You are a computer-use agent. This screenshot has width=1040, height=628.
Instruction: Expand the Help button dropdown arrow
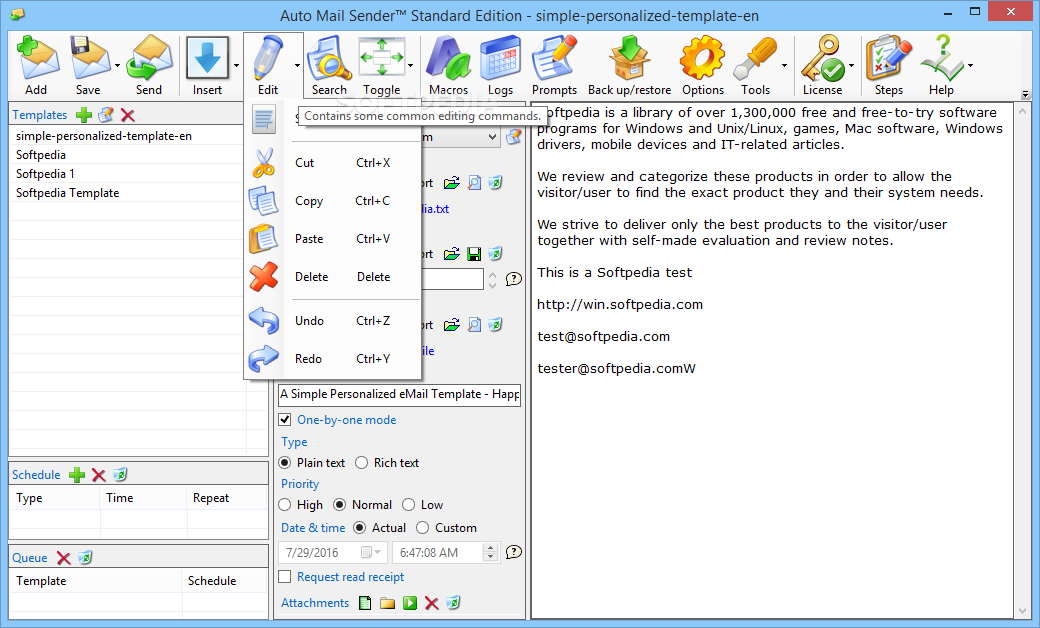coord(970,65)
